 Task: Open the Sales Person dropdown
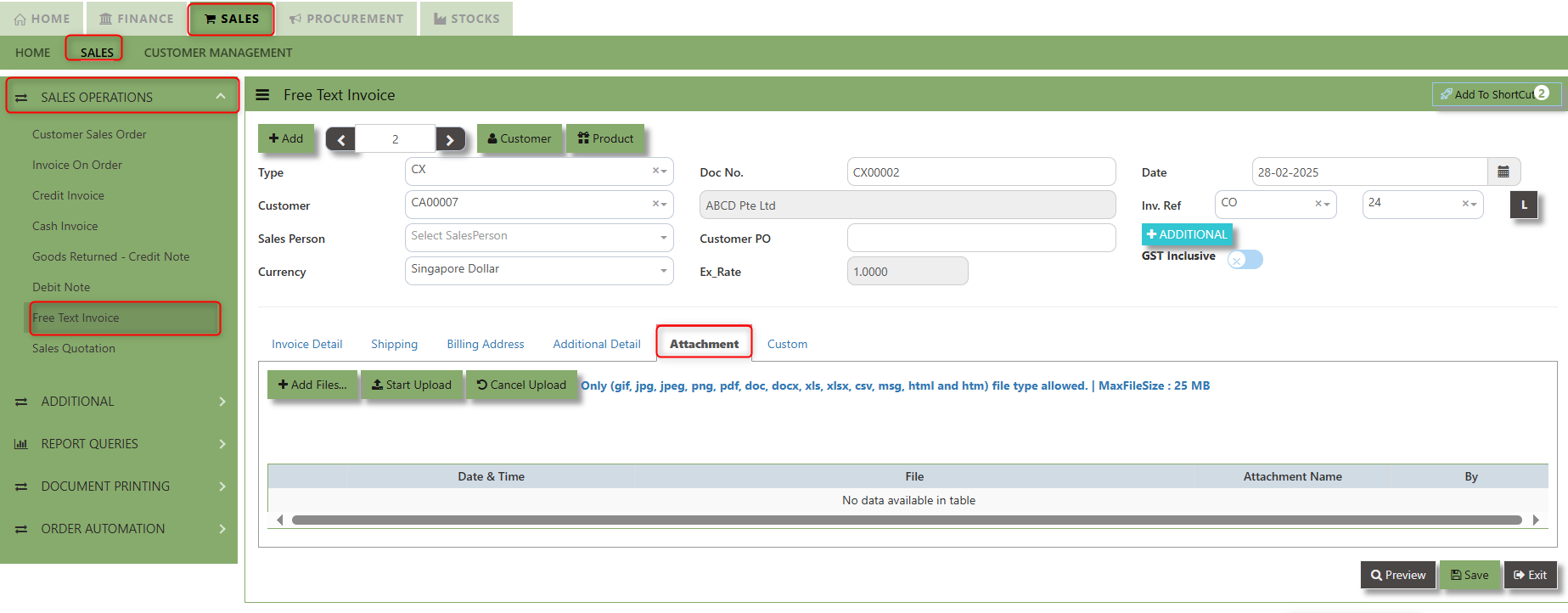(664, 238)
